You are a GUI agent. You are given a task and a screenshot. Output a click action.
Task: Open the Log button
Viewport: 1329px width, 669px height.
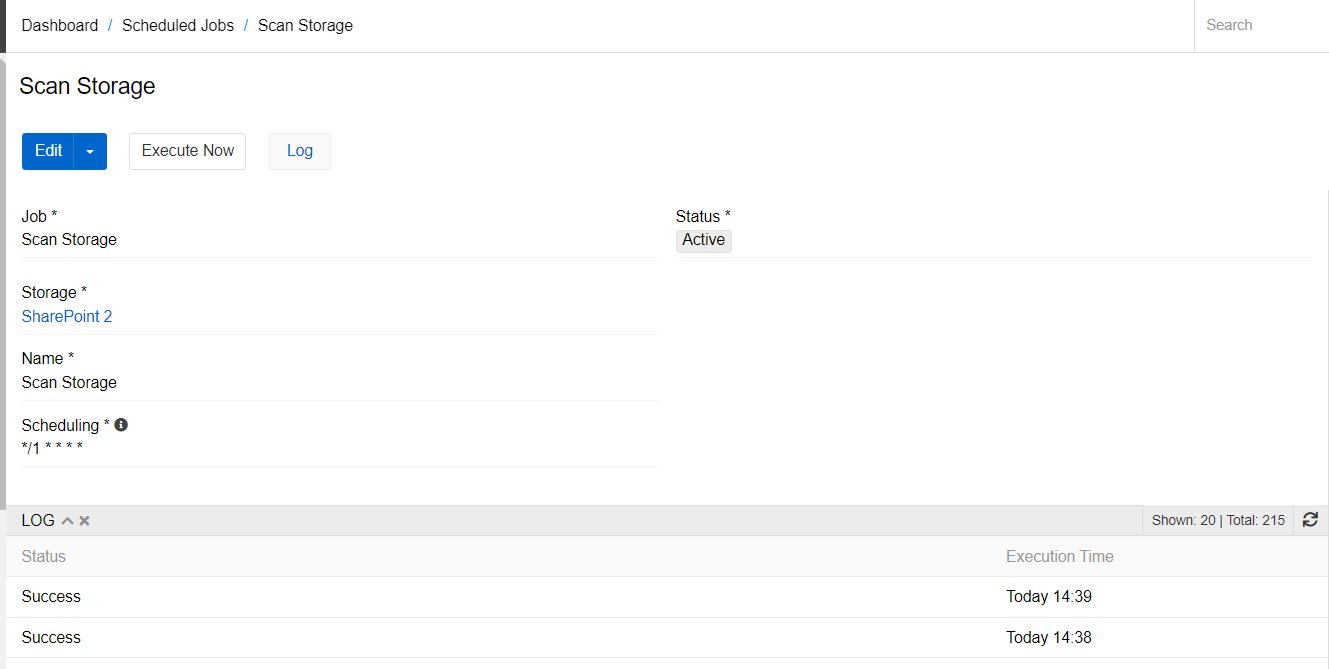point(300,151)
